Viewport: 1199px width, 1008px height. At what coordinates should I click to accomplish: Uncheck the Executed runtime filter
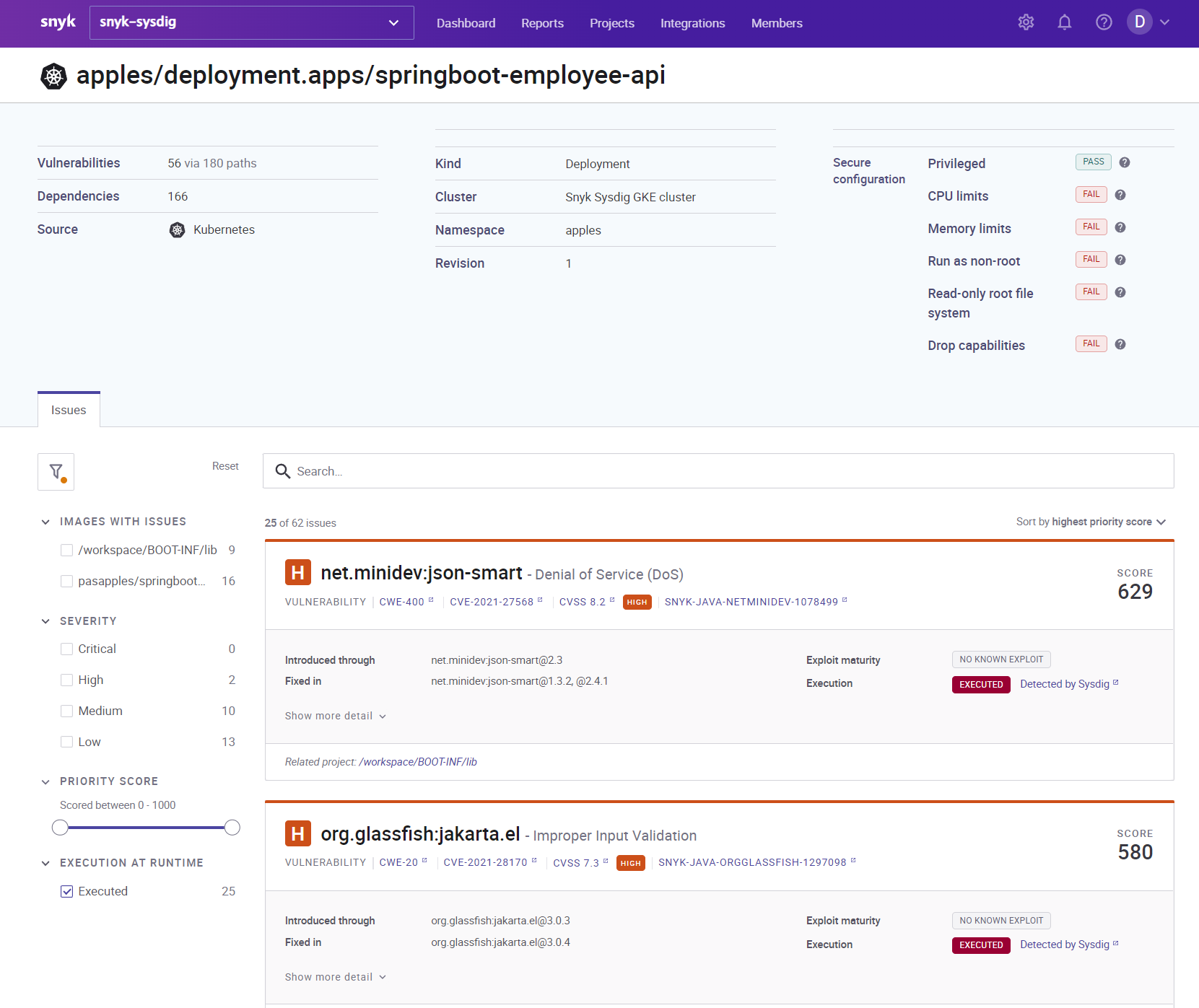pos(66,891)
